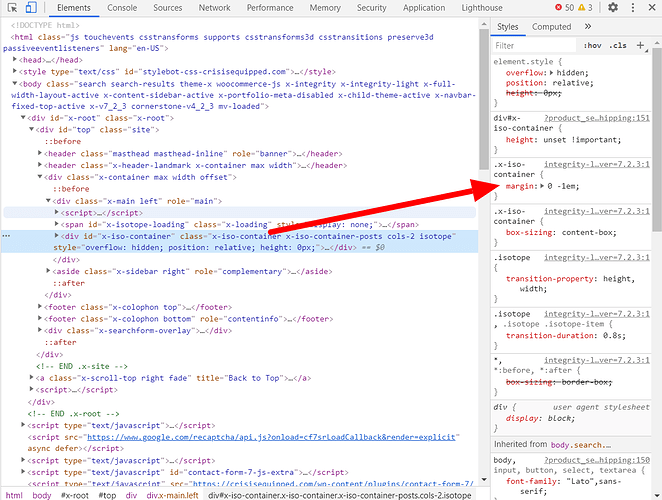Open the Network tab
The height and width of the screenshot is (500, 662).
click(214, 8)
